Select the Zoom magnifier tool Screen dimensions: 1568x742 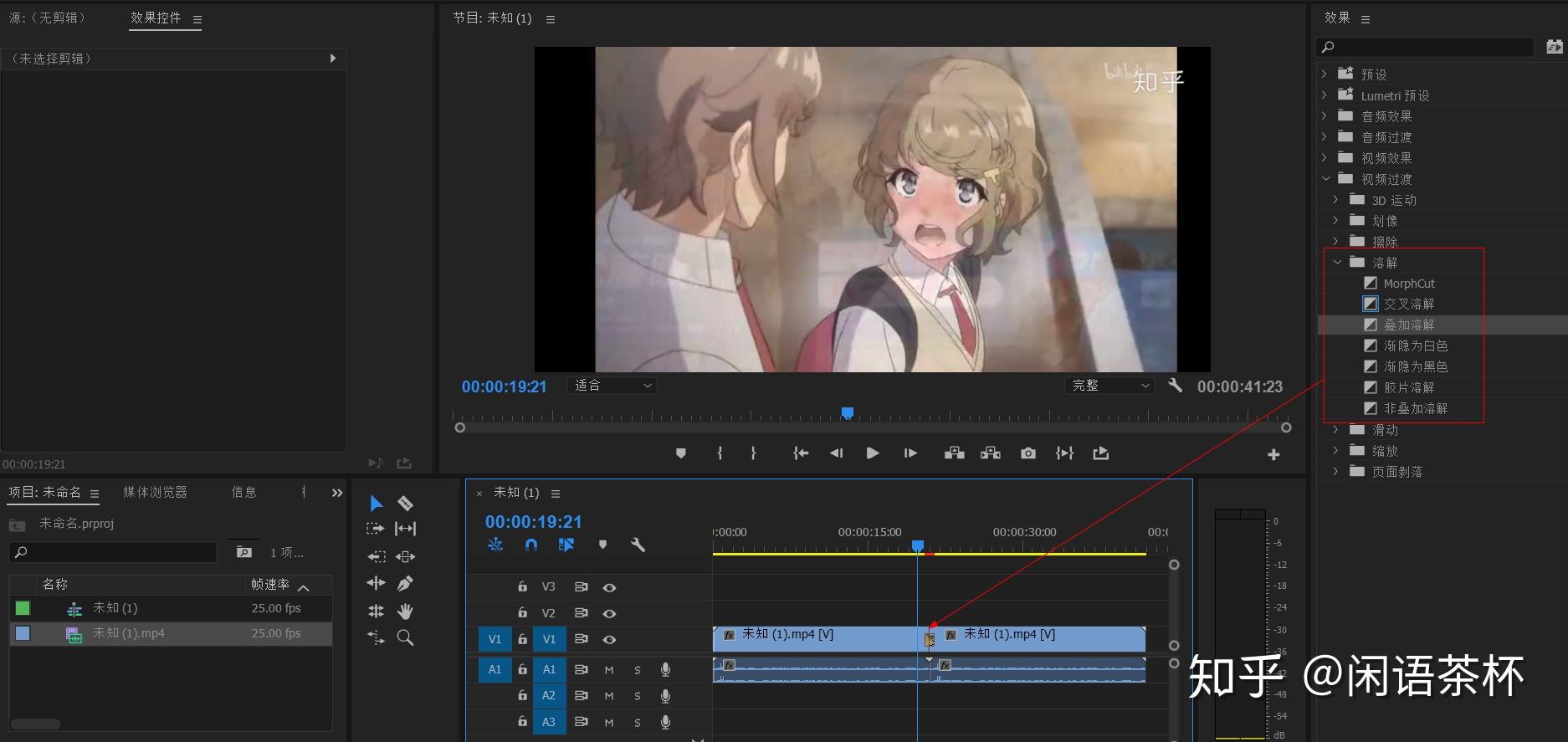[x=405, y=637]
